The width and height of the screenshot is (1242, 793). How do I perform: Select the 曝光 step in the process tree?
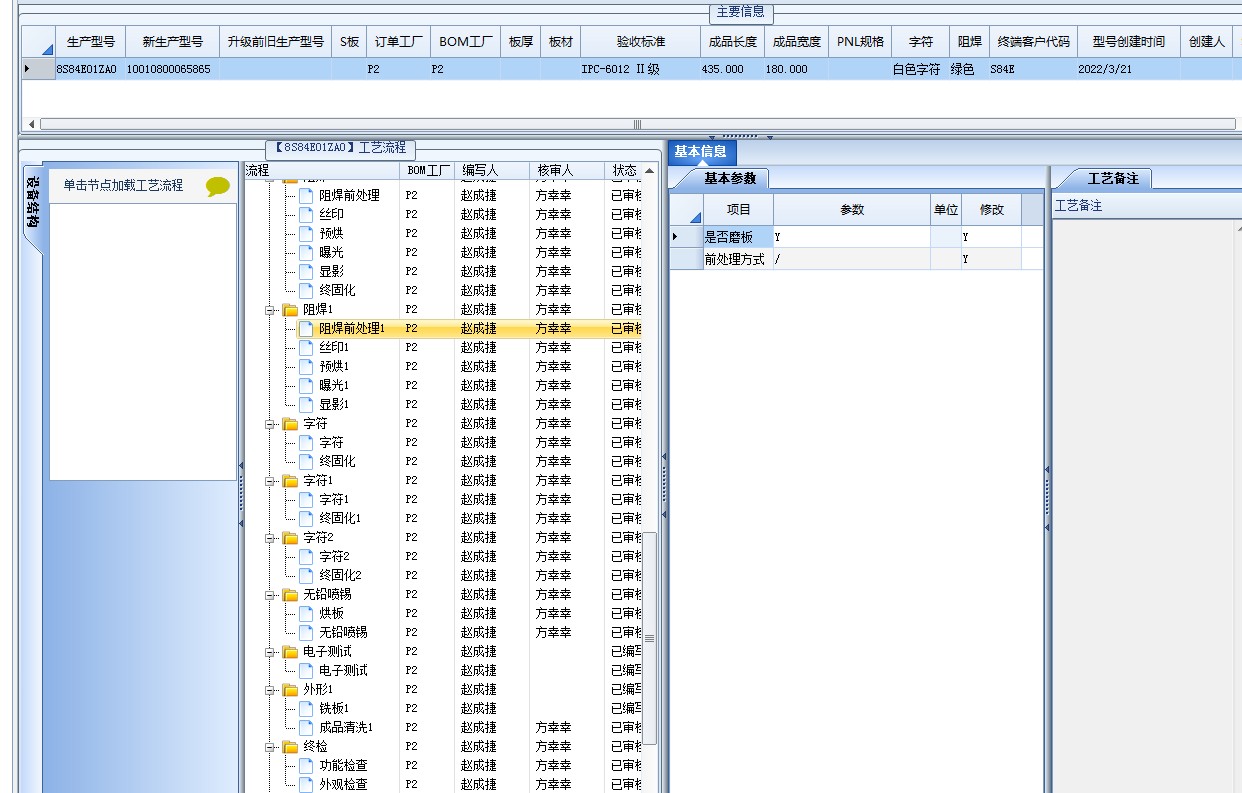[332, 252]
